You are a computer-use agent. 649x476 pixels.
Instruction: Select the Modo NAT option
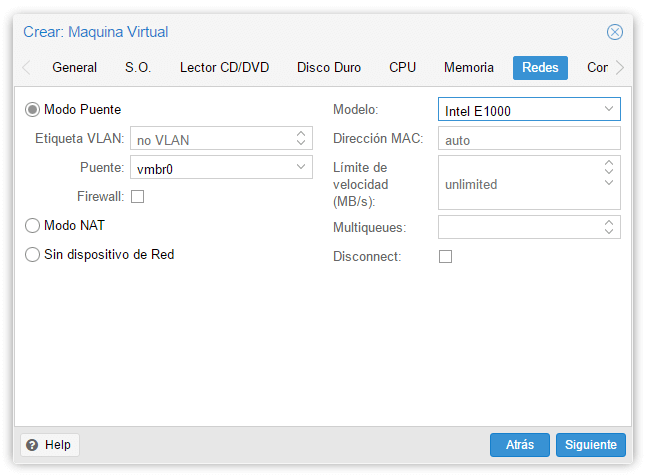(x=33, y=226)
